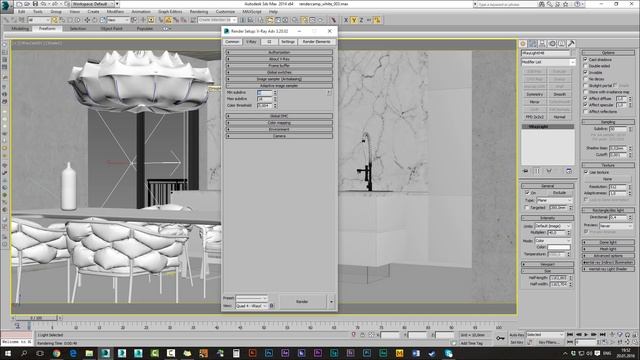Toggle Skylight portal checkbox

tap(585, 86)
